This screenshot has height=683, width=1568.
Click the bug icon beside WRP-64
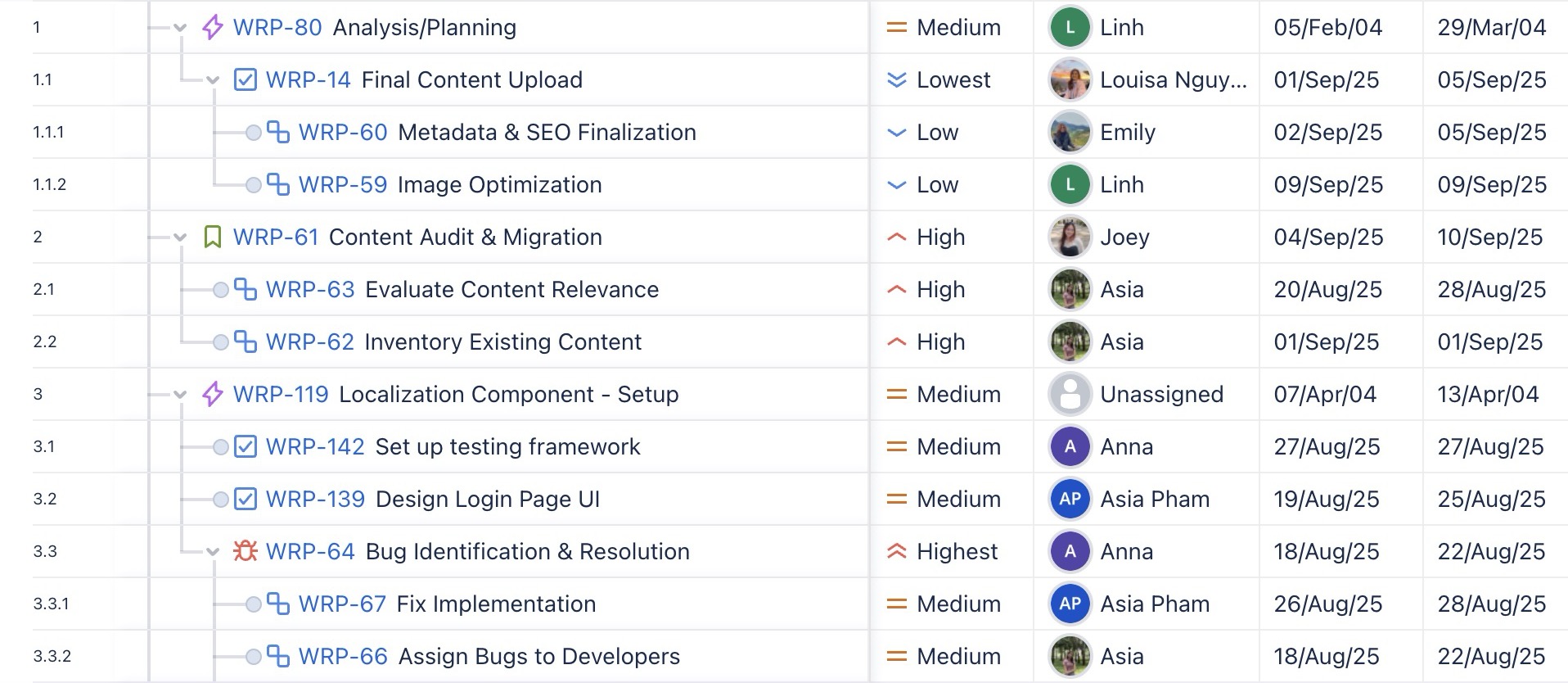click(x=245, y=551)
